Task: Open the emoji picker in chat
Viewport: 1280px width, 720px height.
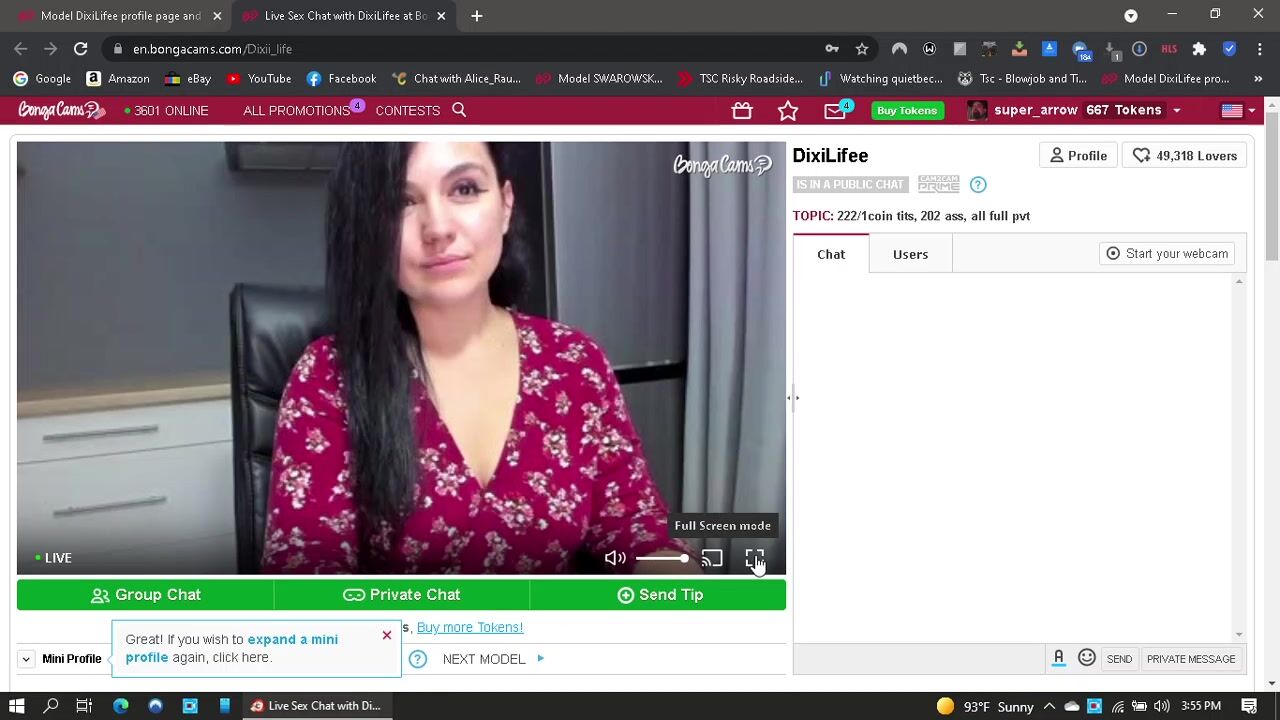Action: coord(1087,658)
